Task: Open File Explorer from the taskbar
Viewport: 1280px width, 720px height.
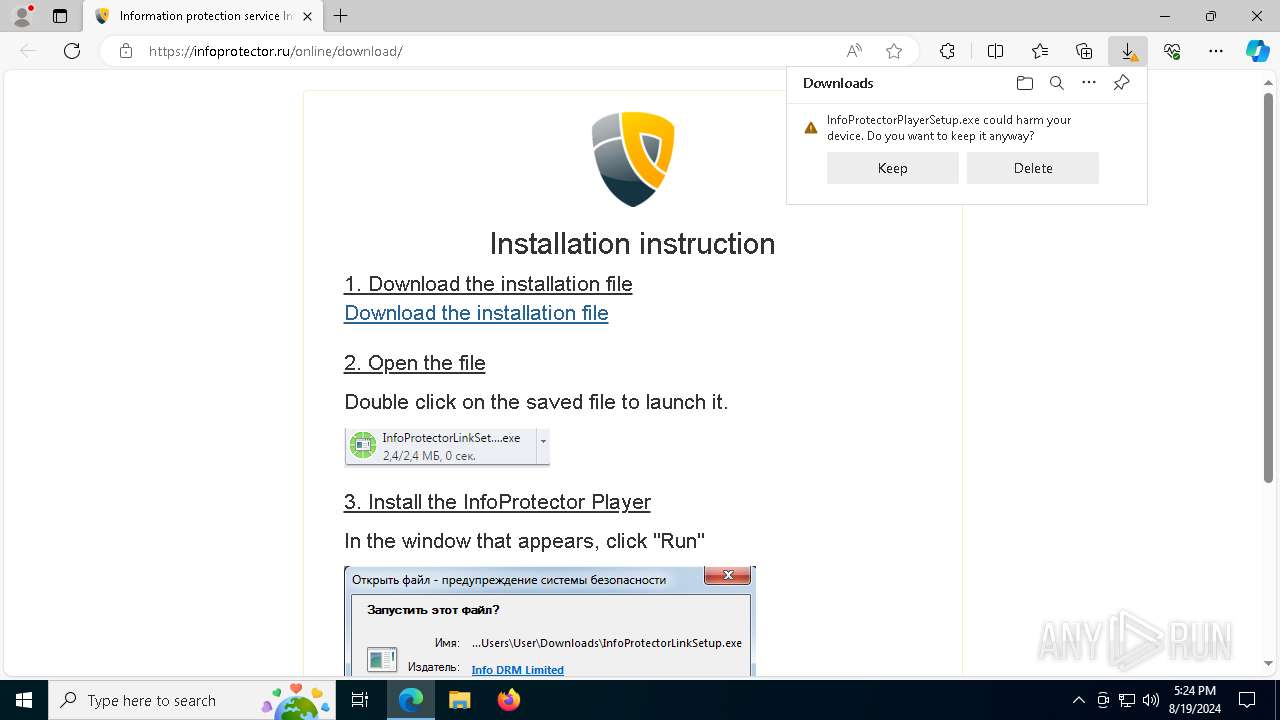Action: pyautogui.click(x=459, y=700)
